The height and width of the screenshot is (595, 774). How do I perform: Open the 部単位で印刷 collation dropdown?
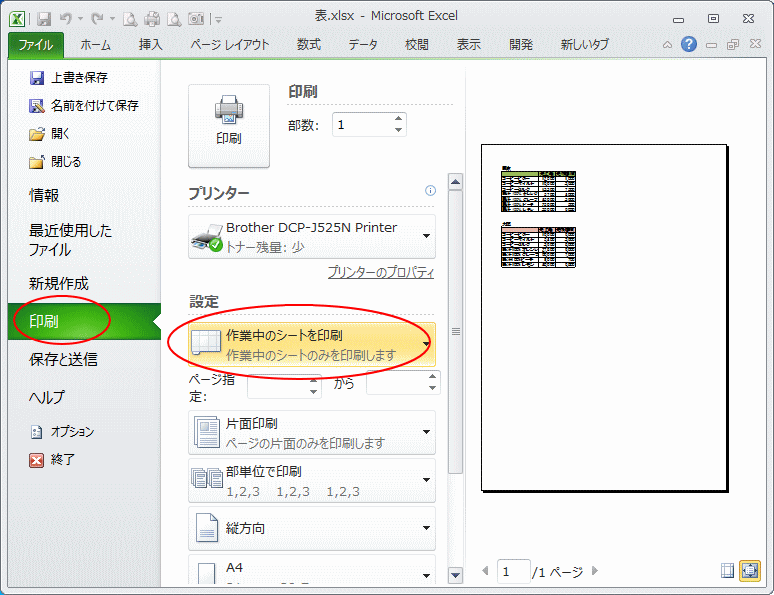[x=312, y=480]
